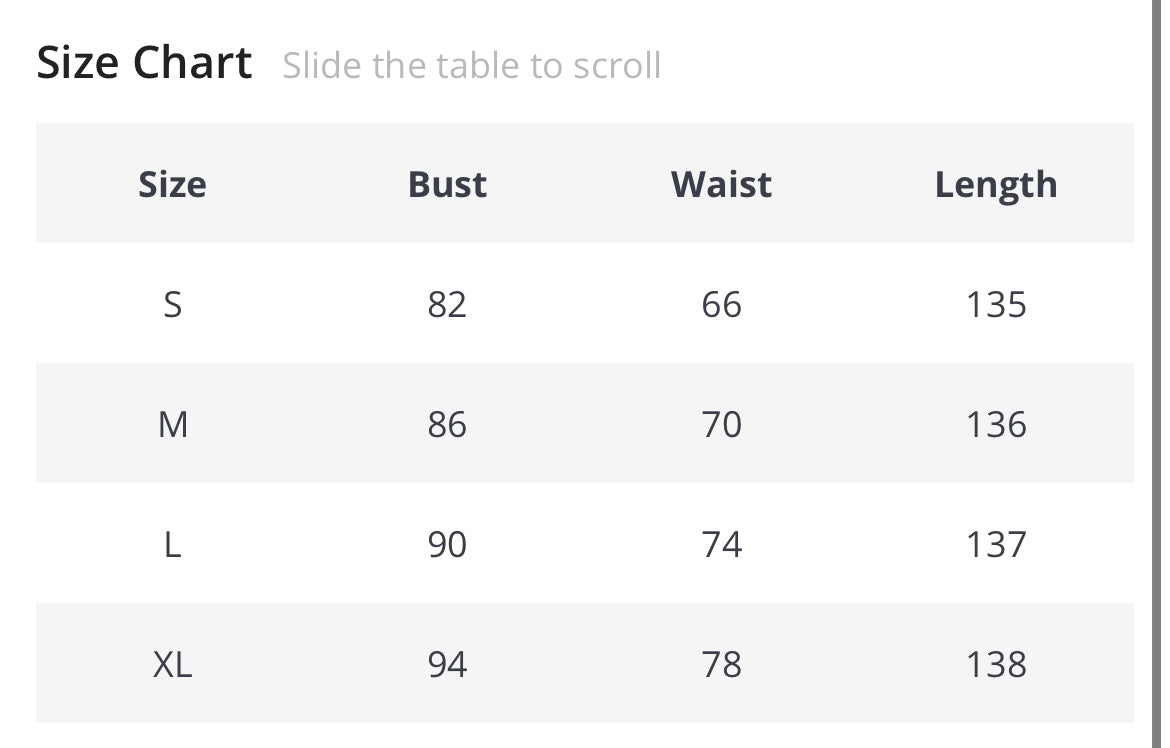1170x748 pixels.
Task: Select bust value 82 for size S
Action: point(447,304)
